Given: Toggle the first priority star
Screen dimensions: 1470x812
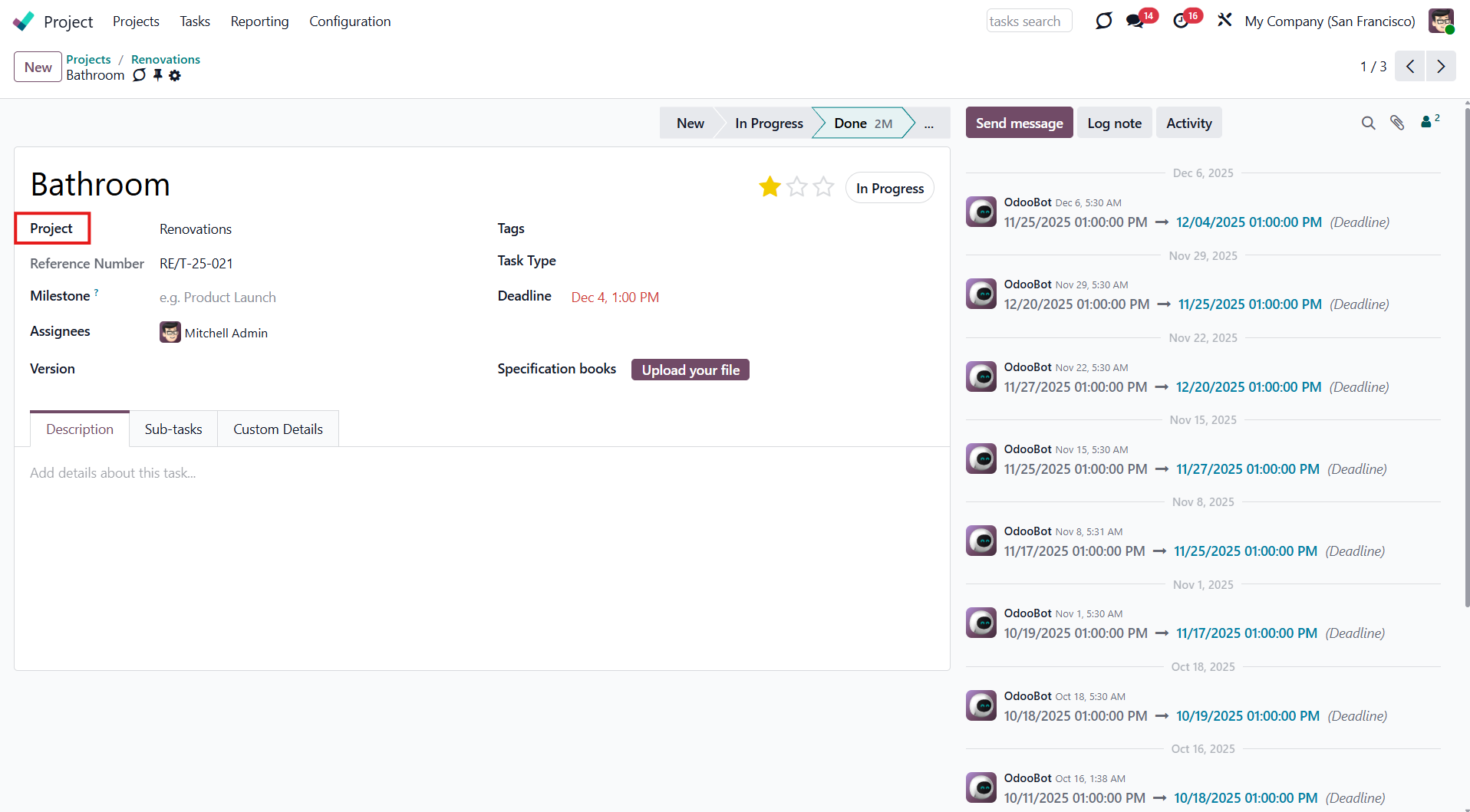Looking at the screenshot, I should pos(770,187).
